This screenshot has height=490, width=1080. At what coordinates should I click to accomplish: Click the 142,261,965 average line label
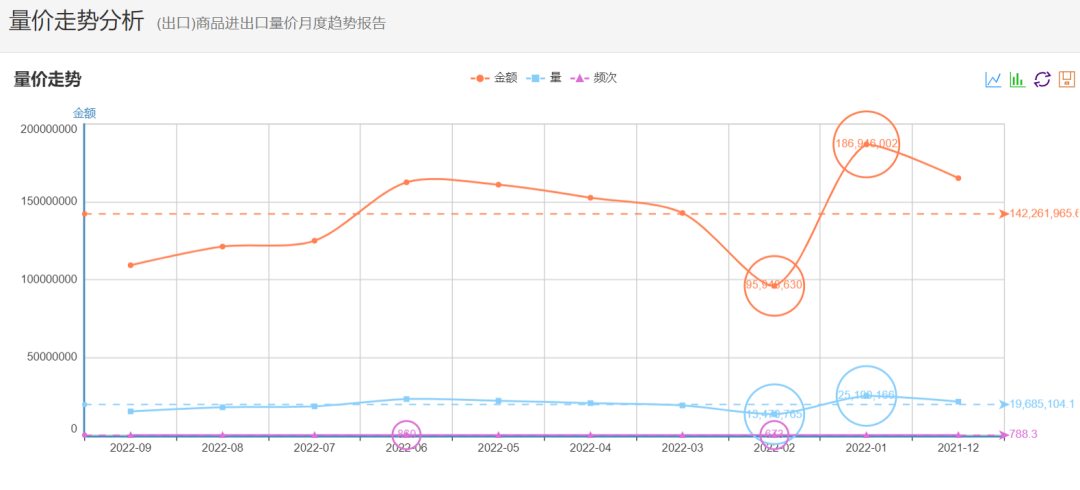(x=1043, y=213)
